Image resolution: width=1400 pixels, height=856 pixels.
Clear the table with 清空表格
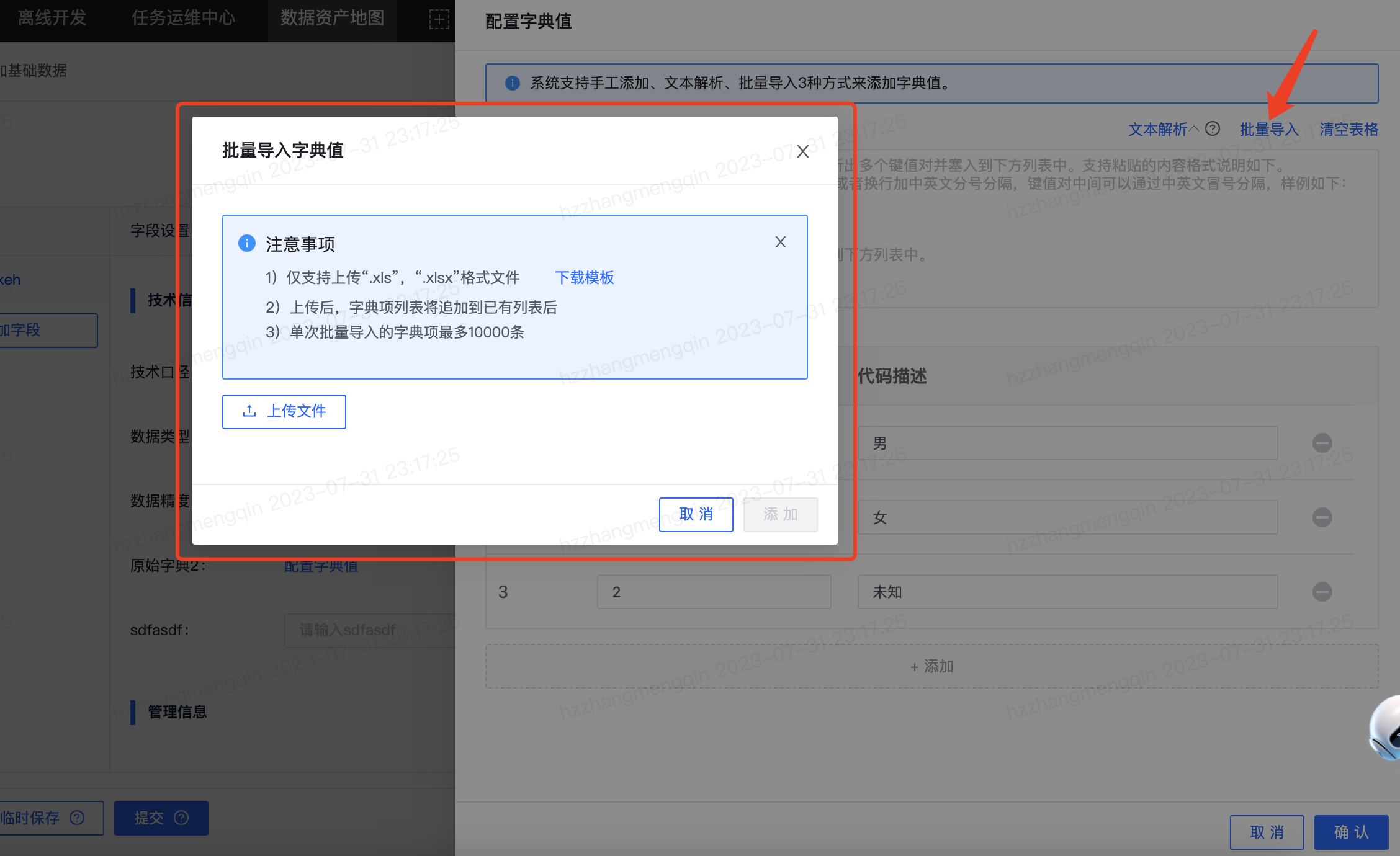pos(1348,129)
